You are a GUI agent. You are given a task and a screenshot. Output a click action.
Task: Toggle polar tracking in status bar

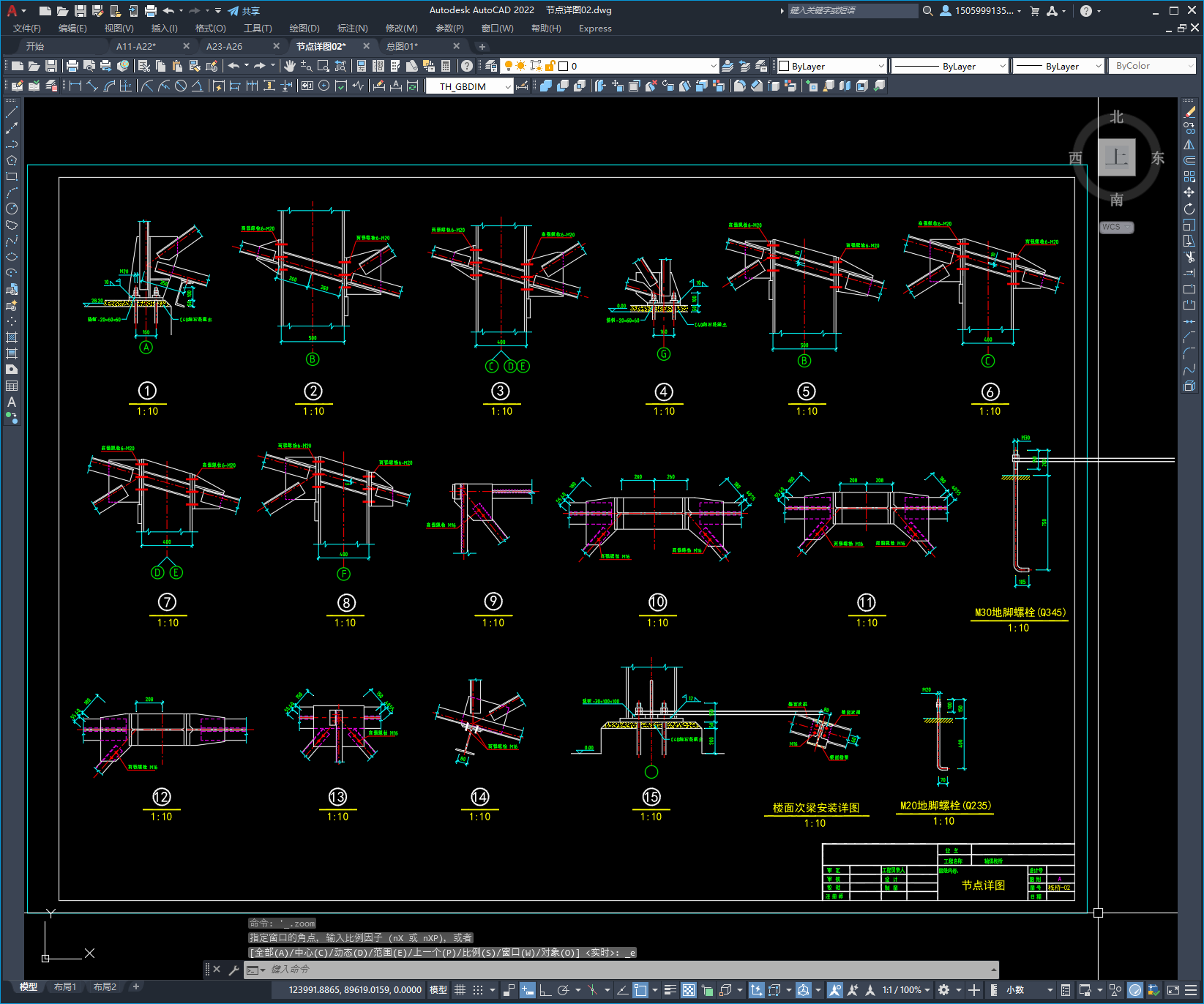pos(563,990)
